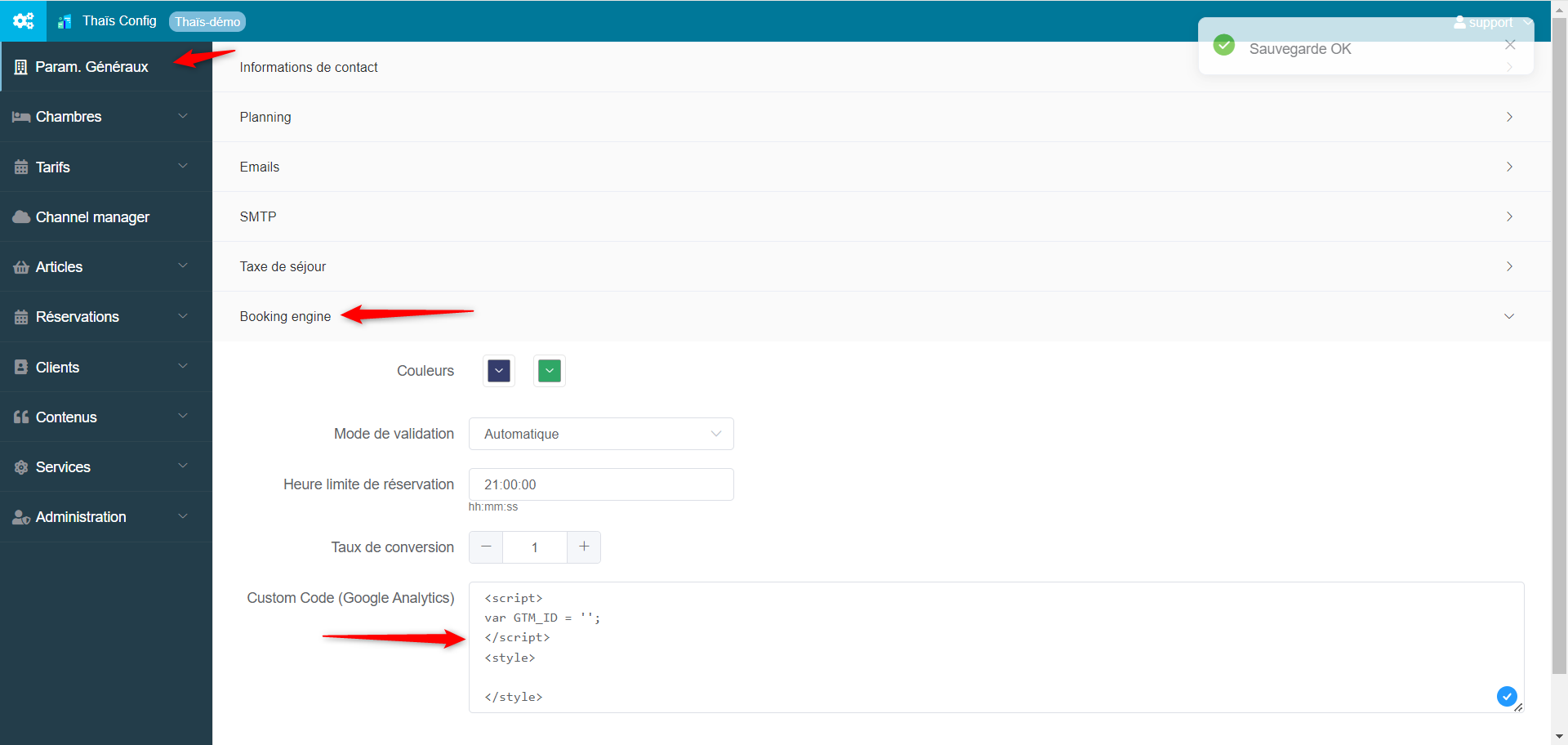Expand the SMTP section

[x=882, y=216]
